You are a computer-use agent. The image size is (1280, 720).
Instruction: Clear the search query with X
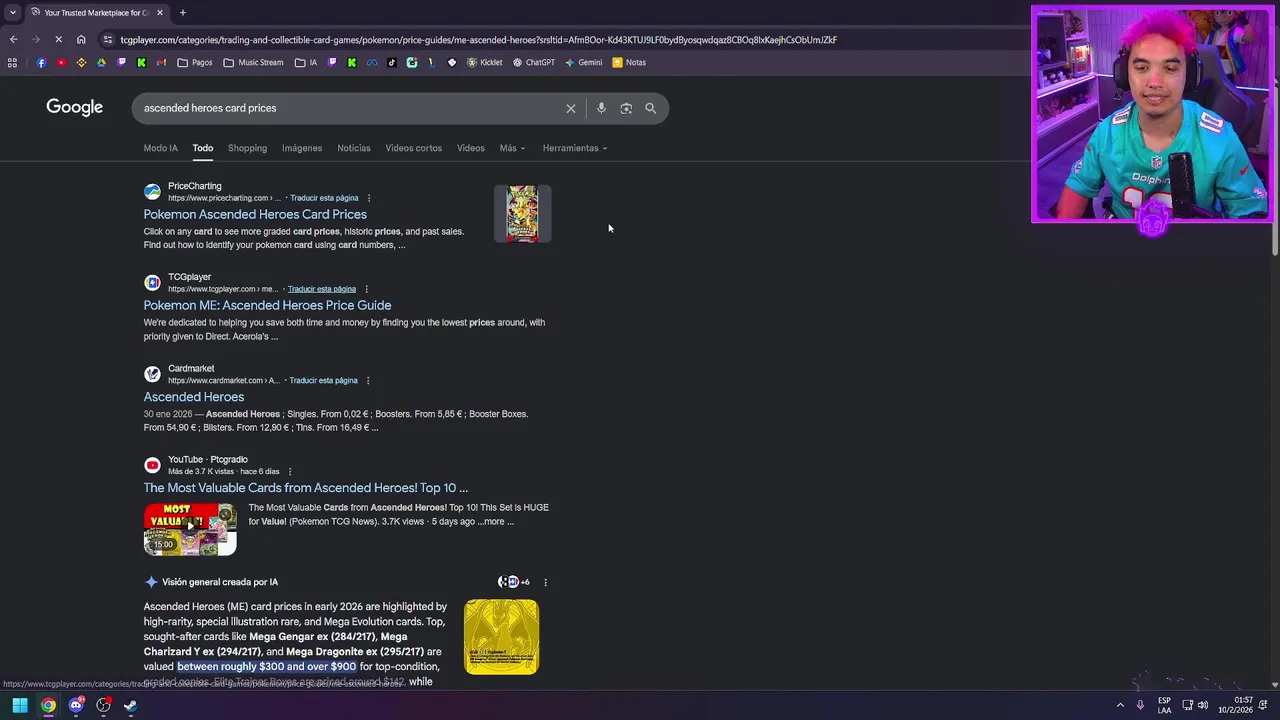coord(571,108)
